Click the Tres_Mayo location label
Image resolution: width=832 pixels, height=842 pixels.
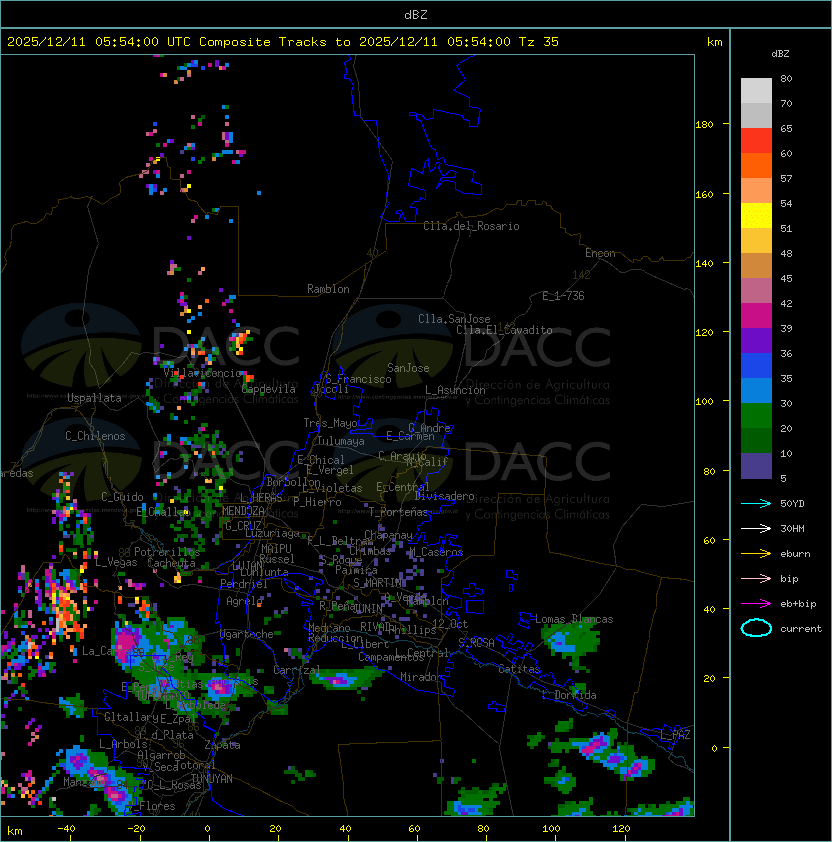330,423
